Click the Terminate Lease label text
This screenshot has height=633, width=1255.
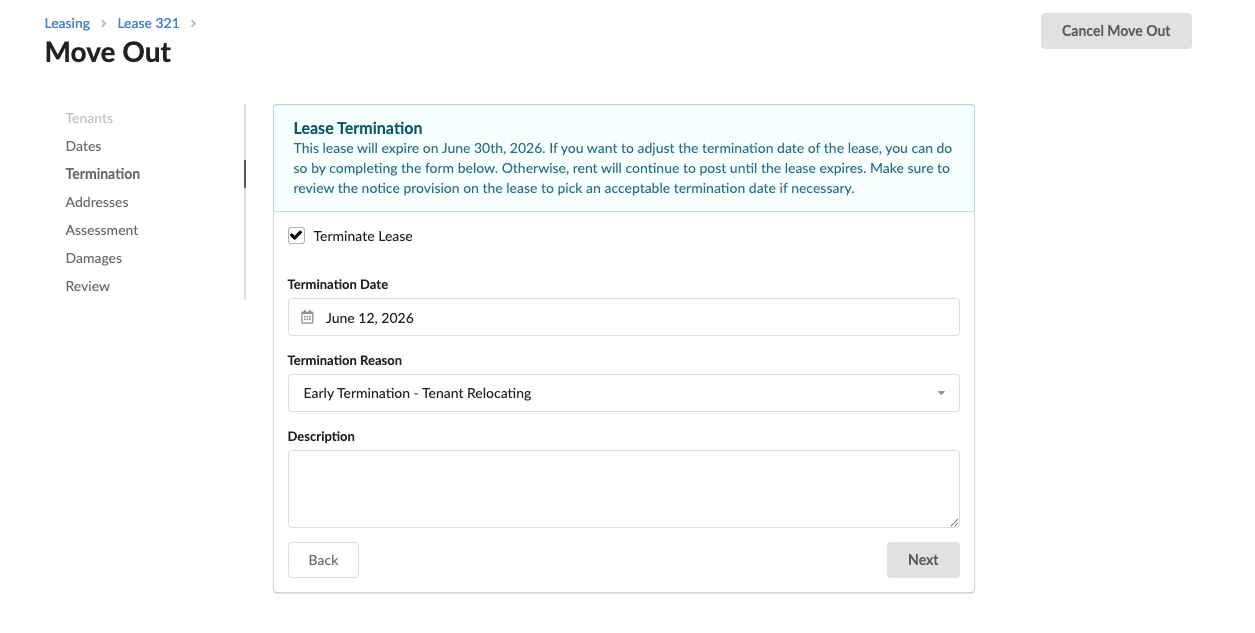pos(363,237)
